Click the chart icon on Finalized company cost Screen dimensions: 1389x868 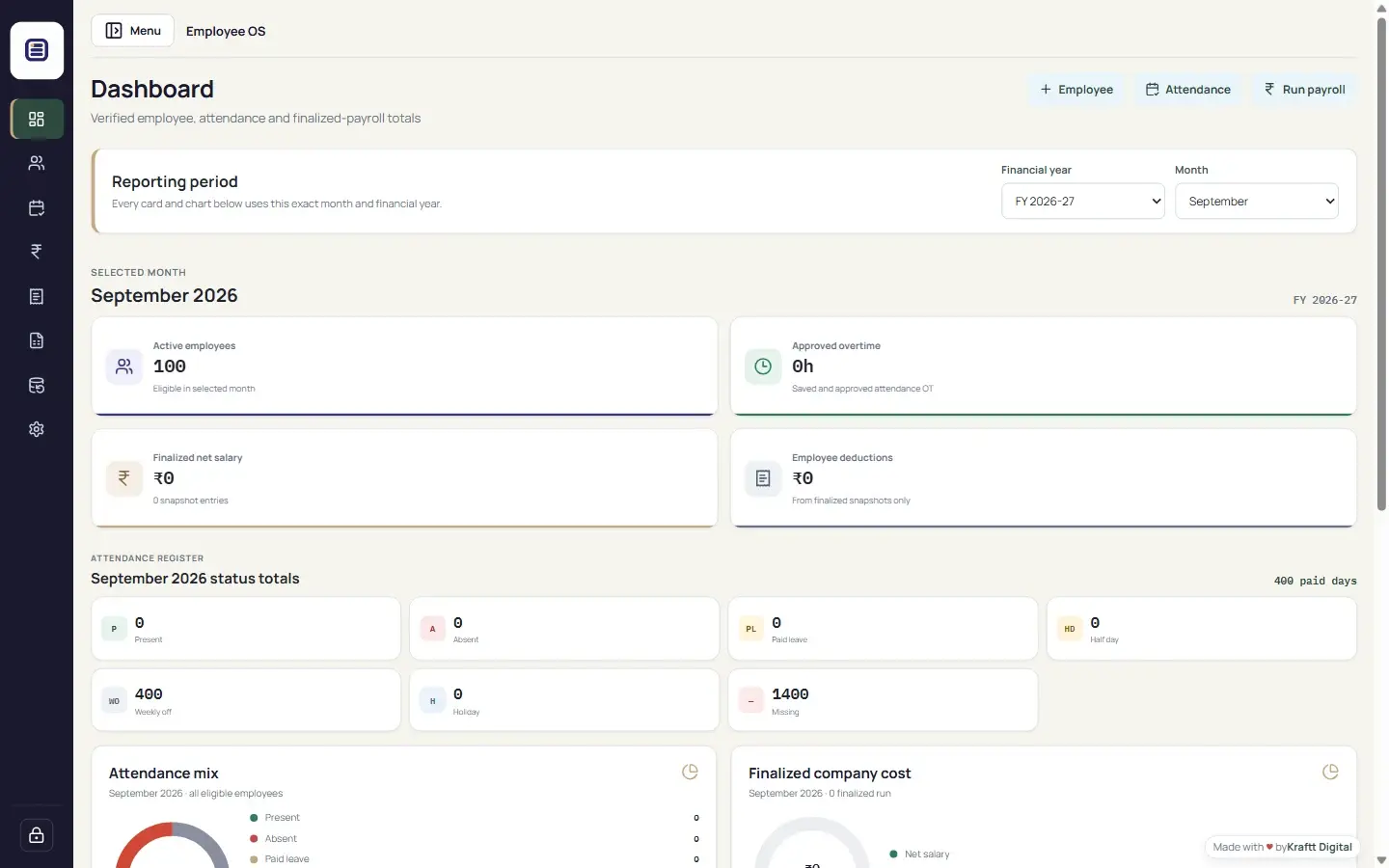tap(1330, 772)
